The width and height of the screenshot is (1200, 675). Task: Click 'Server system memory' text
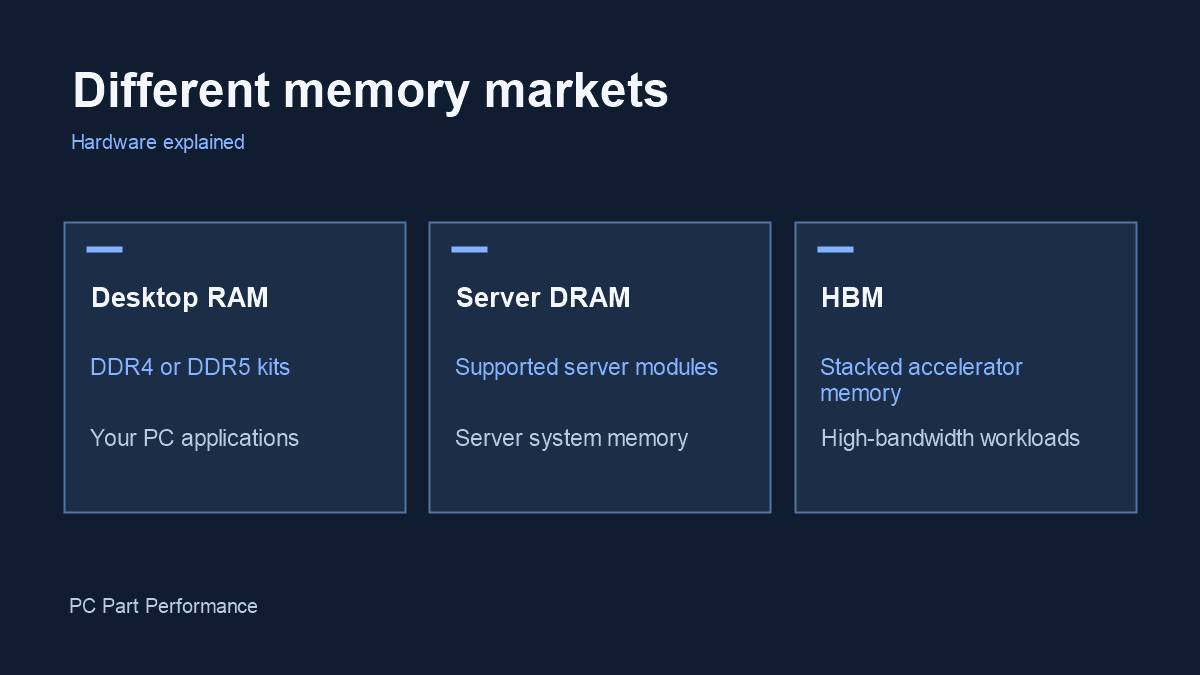pyautogui.click(x=571, y=438)
